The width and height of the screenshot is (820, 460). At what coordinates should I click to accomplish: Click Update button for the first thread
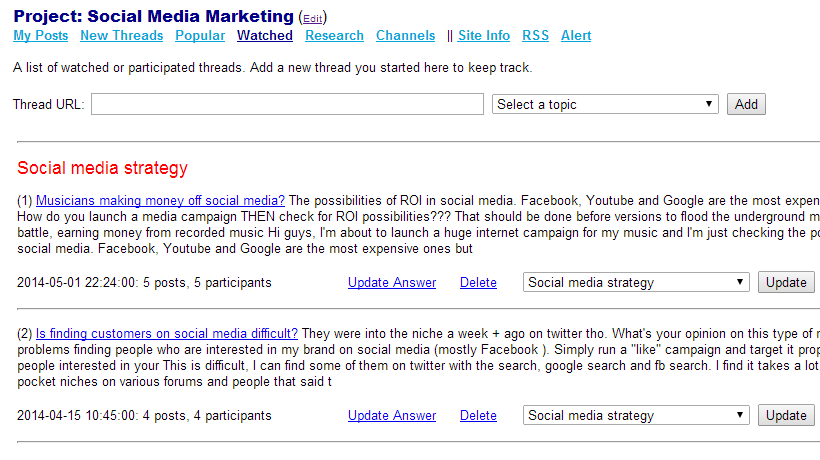[x=786, y=282]
